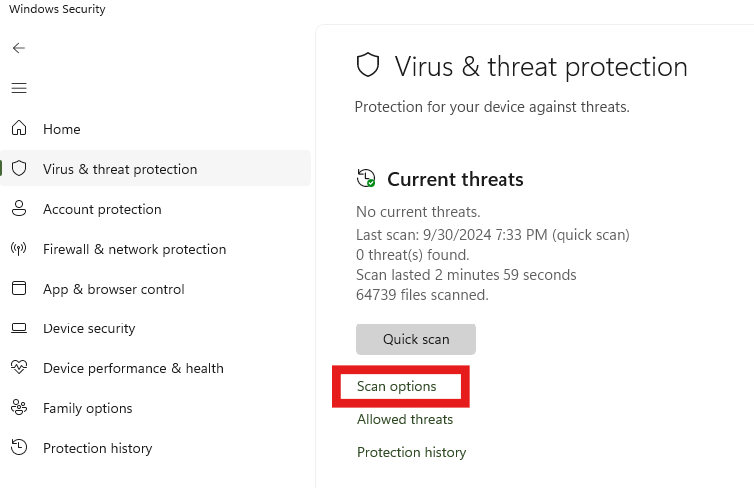Open the hamburger navigation menu
Viewport: 754px width, 488px height.
(19, 88)
